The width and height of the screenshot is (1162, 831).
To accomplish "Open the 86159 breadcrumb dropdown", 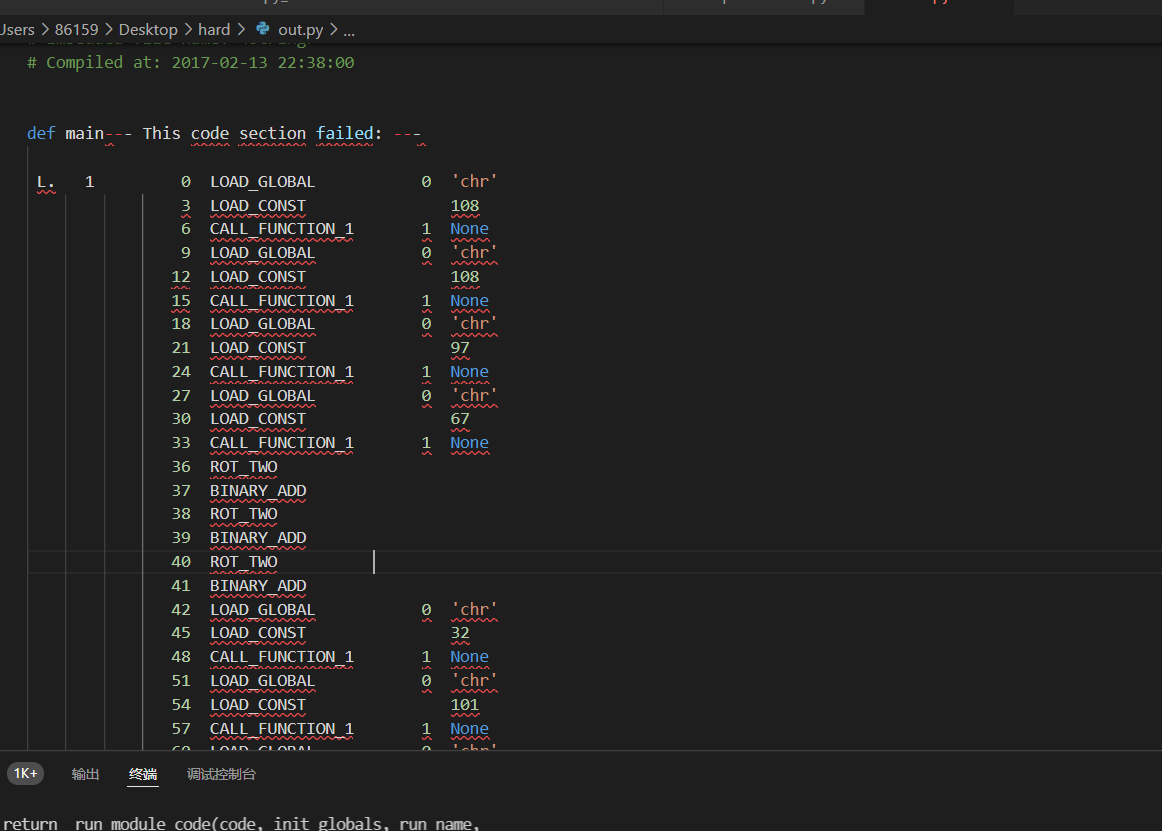I will [77, 29].
